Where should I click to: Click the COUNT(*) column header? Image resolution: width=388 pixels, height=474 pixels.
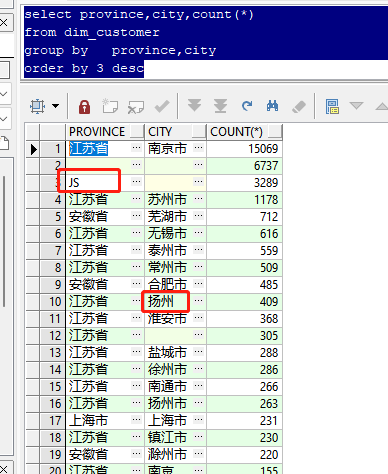click(245, 132)
